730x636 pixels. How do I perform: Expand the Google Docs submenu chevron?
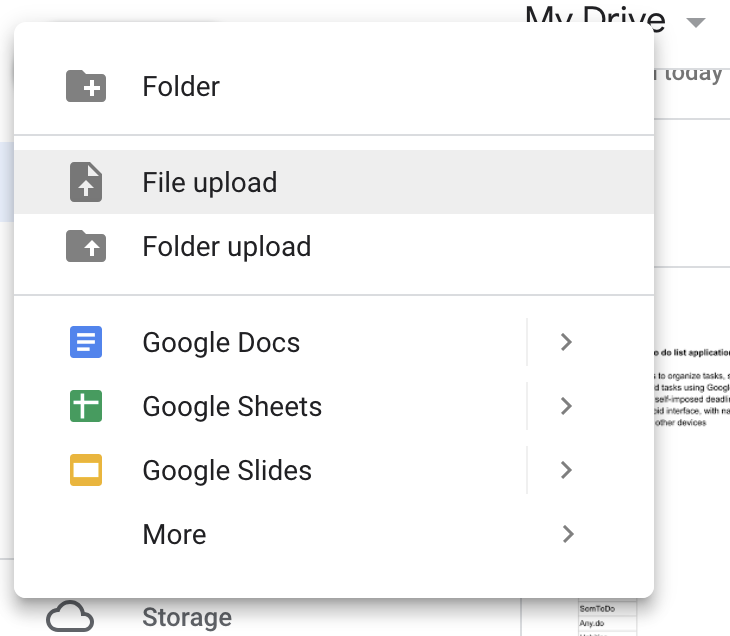[566, 342]
